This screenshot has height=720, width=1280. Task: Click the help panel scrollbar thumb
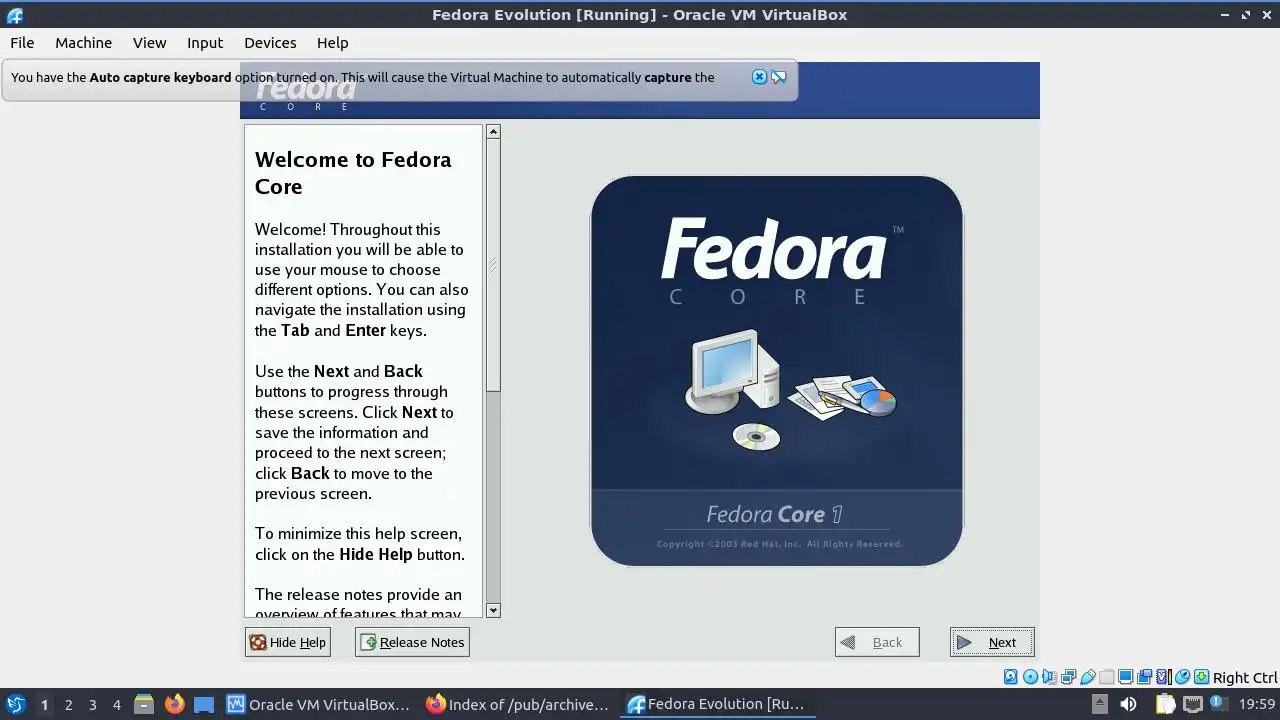click(493, 265)
